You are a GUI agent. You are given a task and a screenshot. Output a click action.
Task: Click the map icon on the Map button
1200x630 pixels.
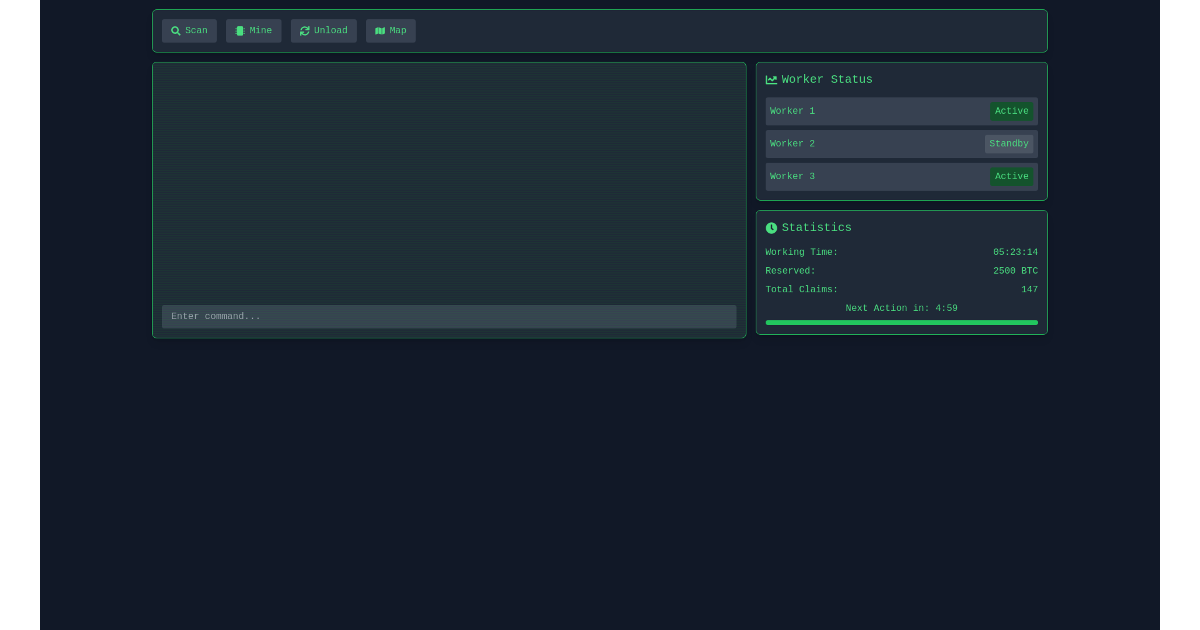pyautogui.click(x=380, y=31)
